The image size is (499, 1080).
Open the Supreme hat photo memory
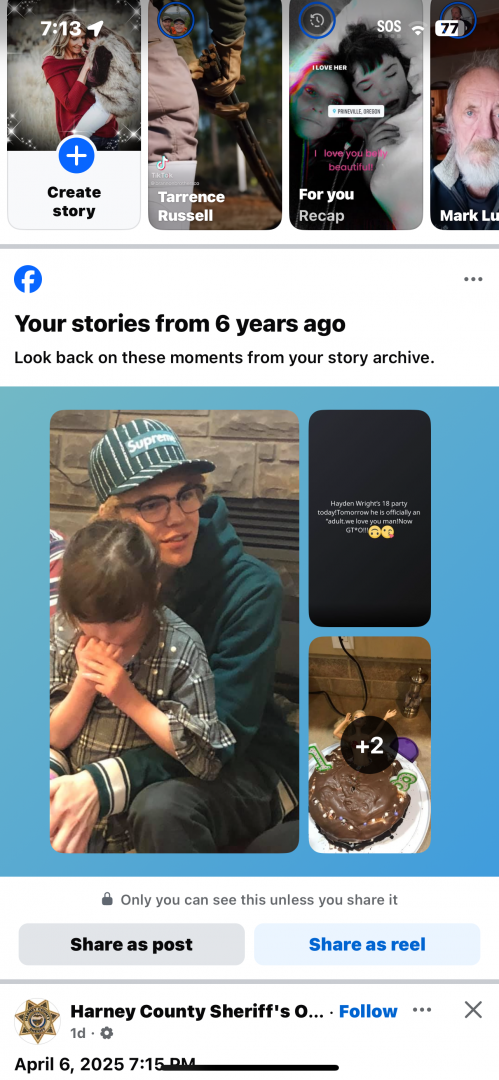(x=174, y=632)
